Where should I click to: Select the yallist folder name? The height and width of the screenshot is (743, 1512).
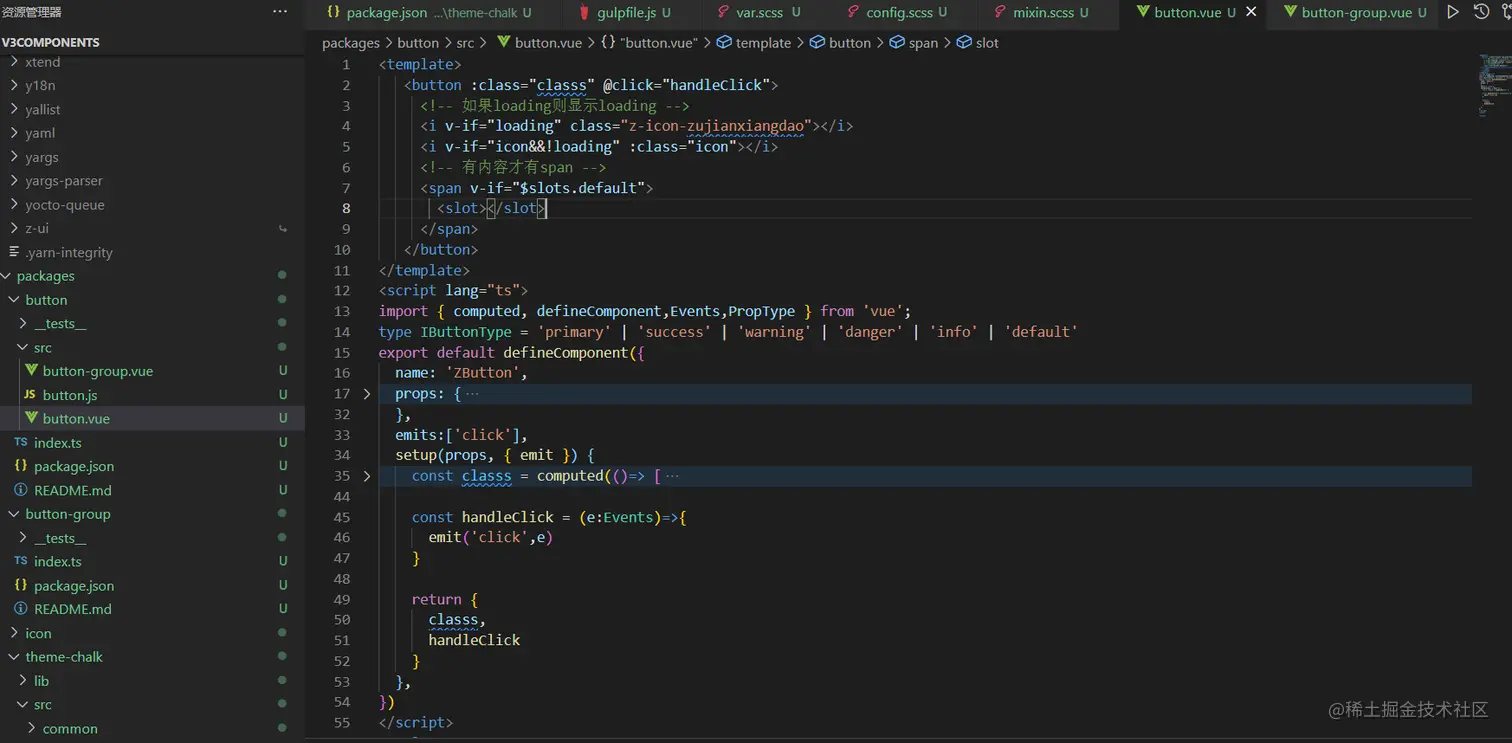click(43, 109)
